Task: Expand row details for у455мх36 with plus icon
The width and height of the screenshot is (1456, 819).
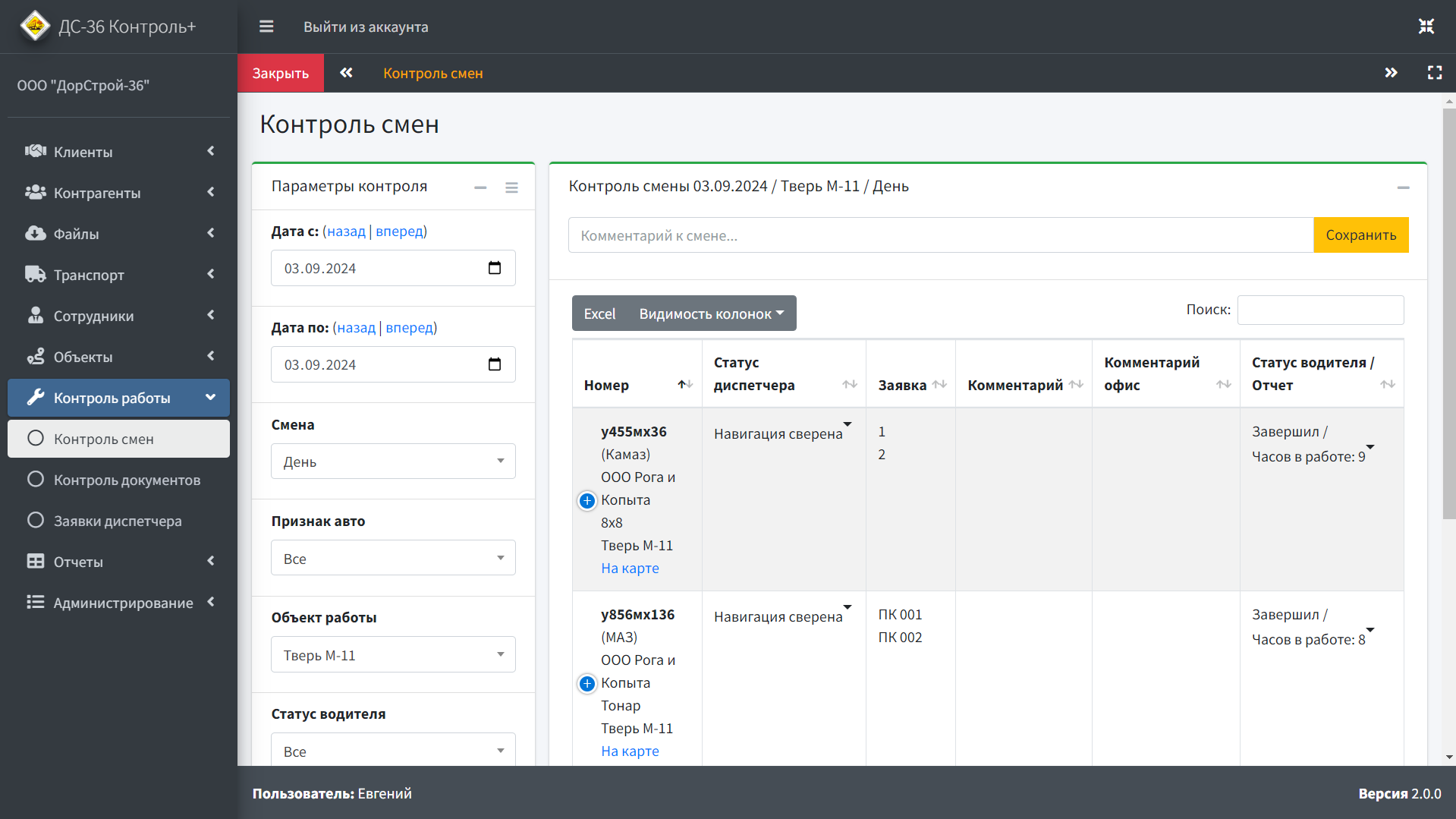Action: (587, 500)
